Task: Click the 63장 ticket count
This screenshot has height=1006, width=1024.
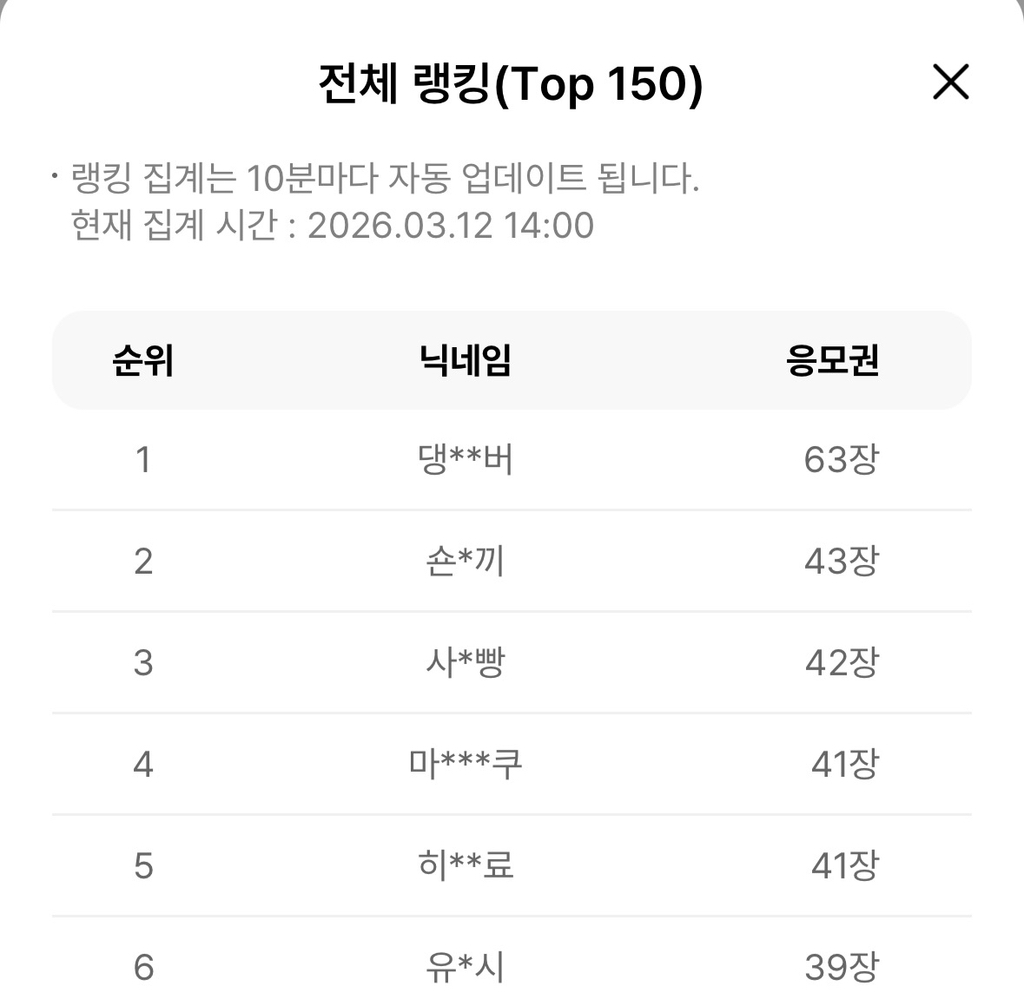Action: 841,460
